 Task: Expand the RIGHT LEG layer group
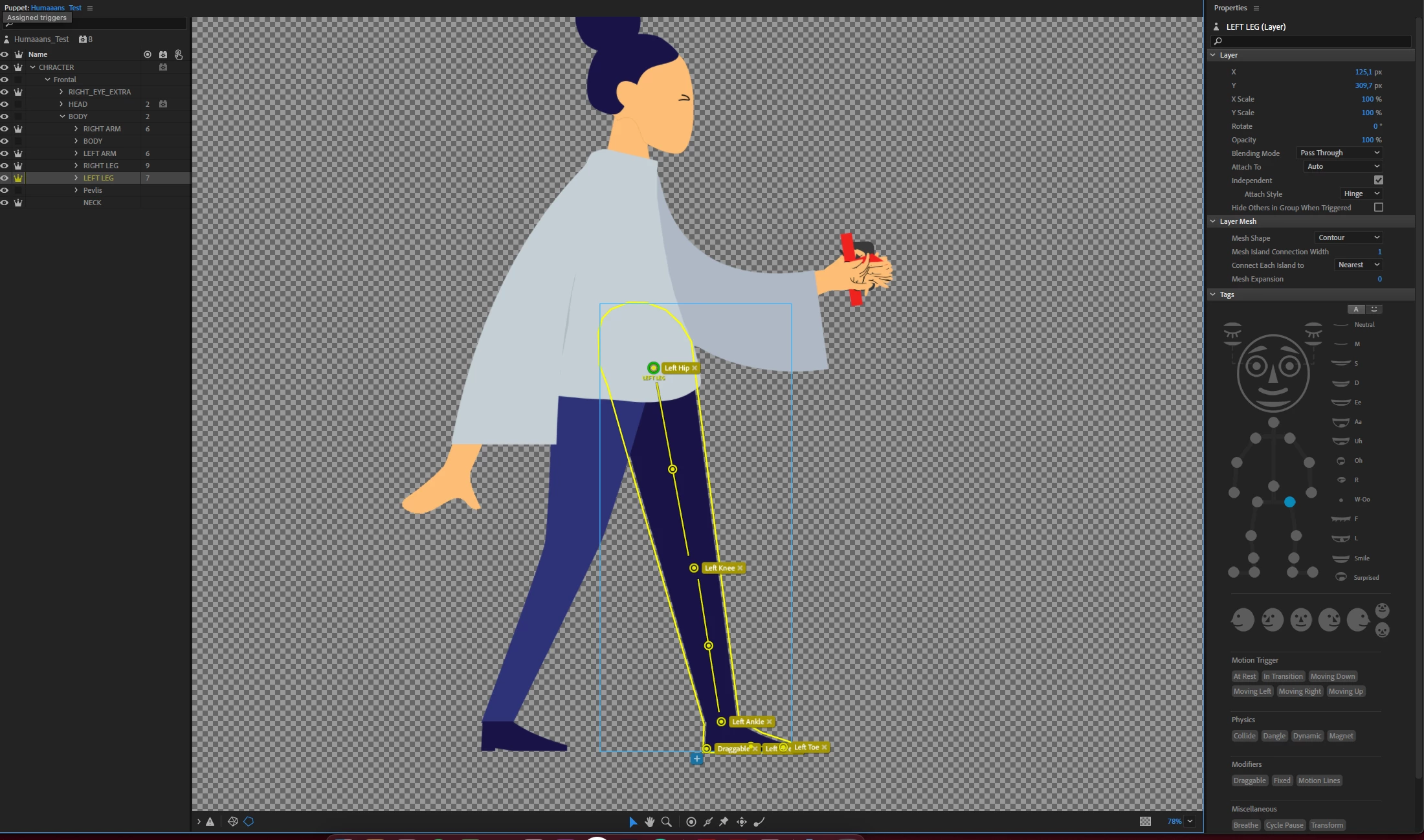76,166
